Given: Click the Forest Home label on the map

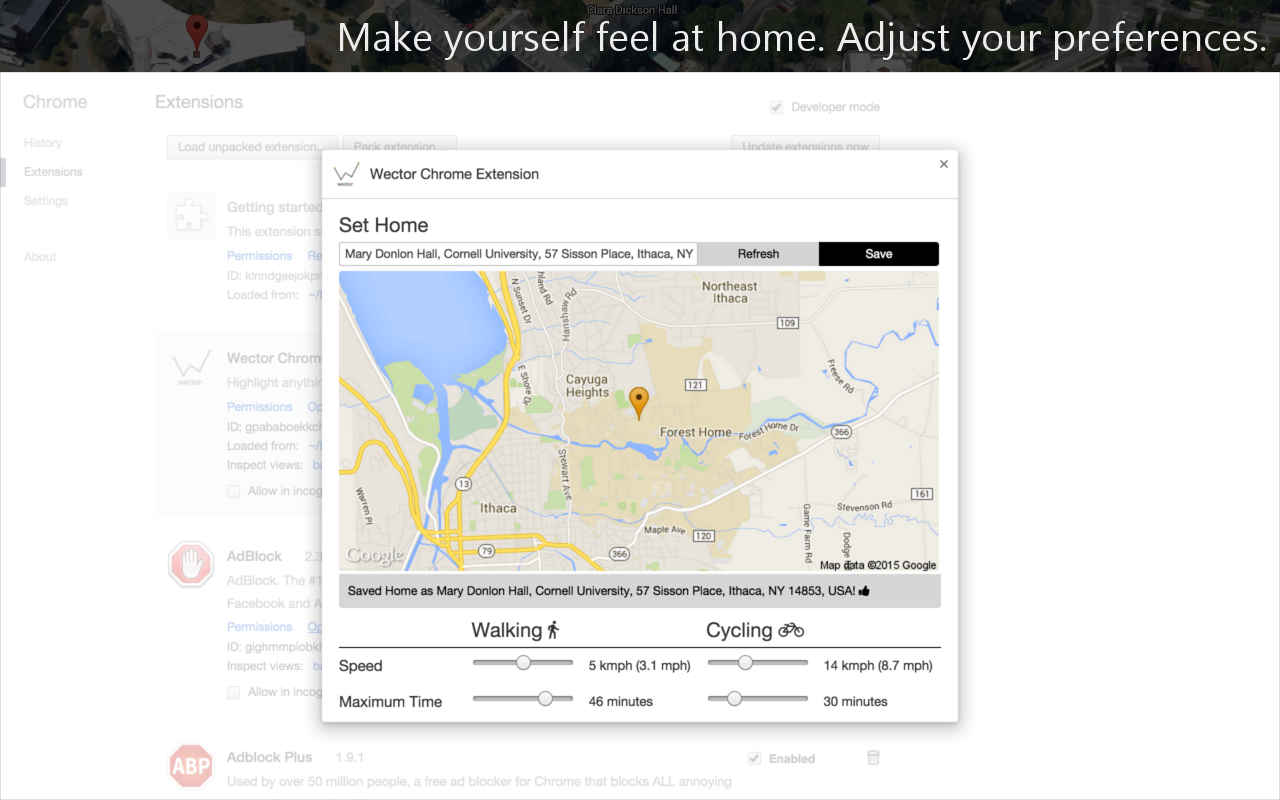Looking at the screenshot, I should pyautogui.click(x=696, y=432).
